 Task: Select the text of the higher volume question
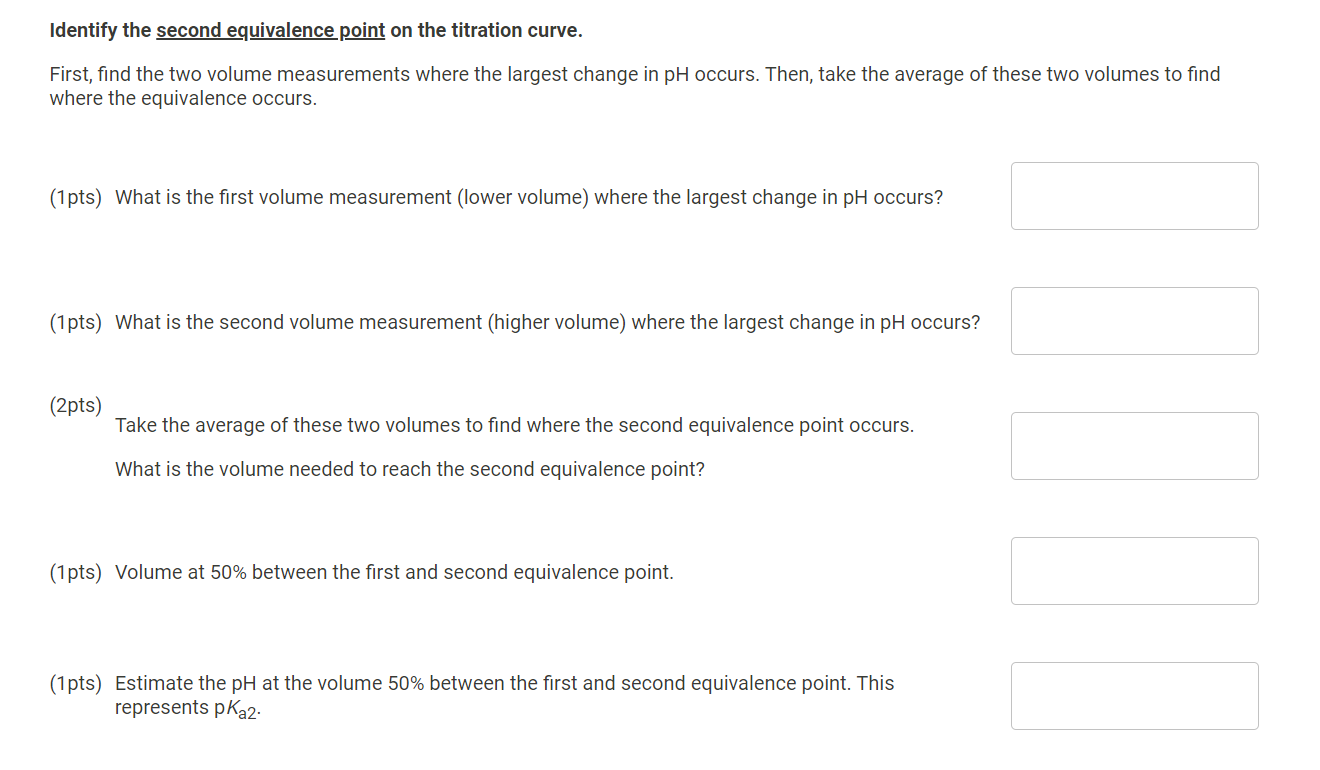click(x=547, y=322)
